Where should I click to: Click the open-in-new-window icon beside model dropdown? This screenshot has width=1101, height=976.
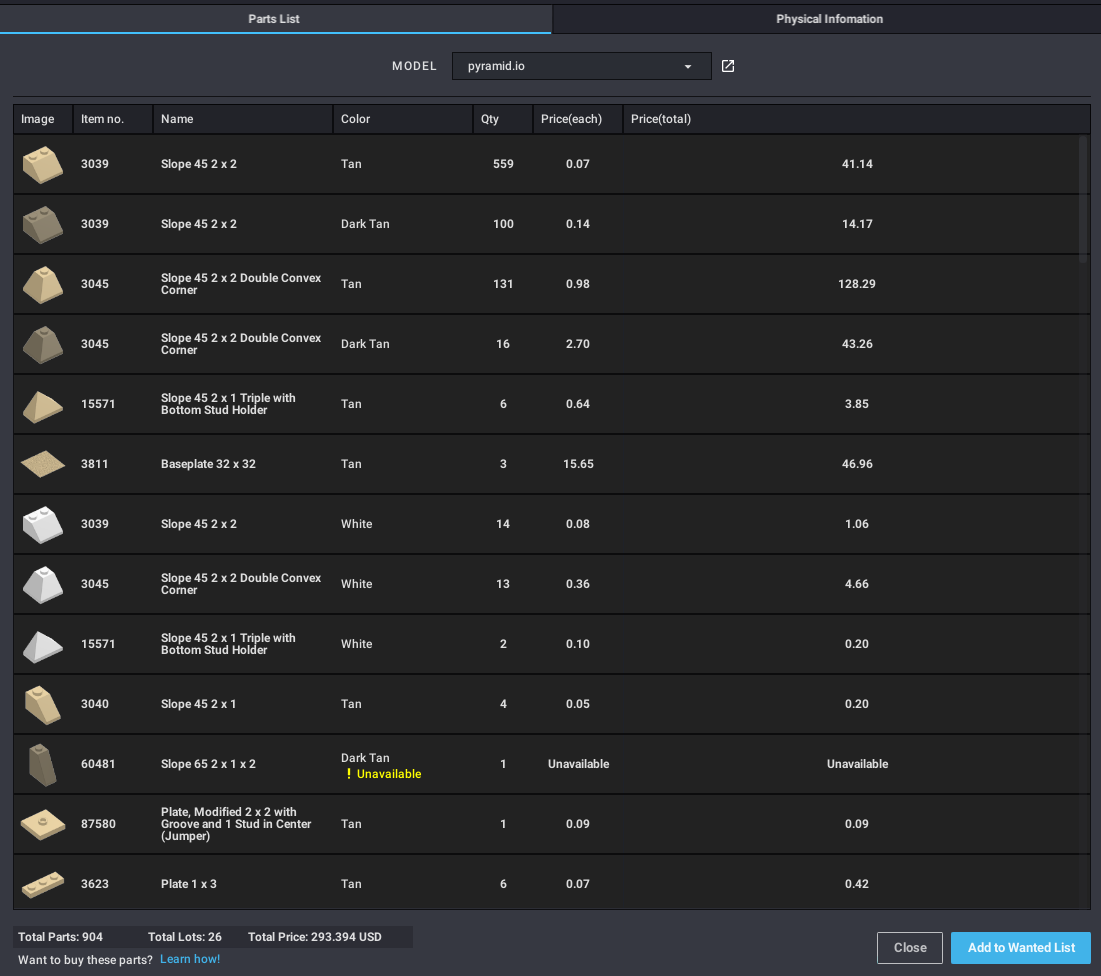728,66
